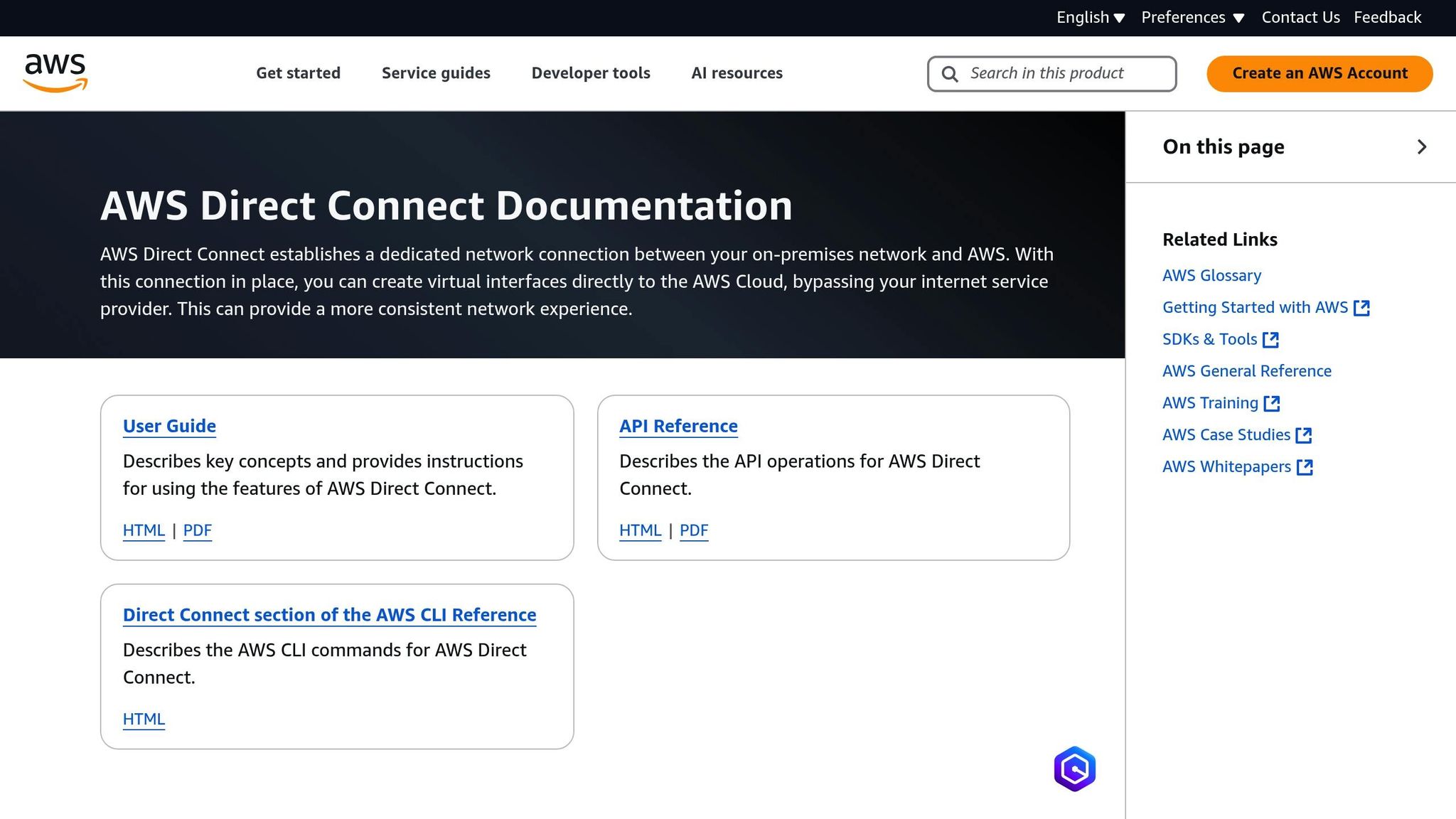
Task: Click the search magnifier icon
Action: click(950, 74)
